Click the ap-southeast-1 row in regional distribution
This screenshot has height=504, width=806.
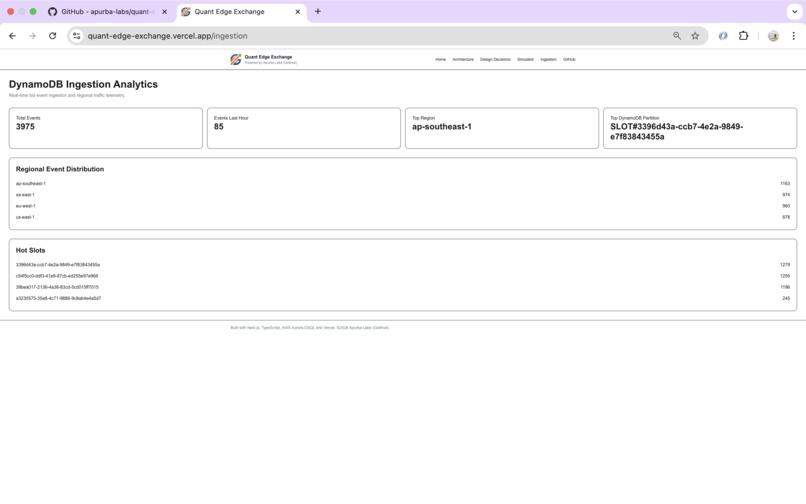coord(402,184)
